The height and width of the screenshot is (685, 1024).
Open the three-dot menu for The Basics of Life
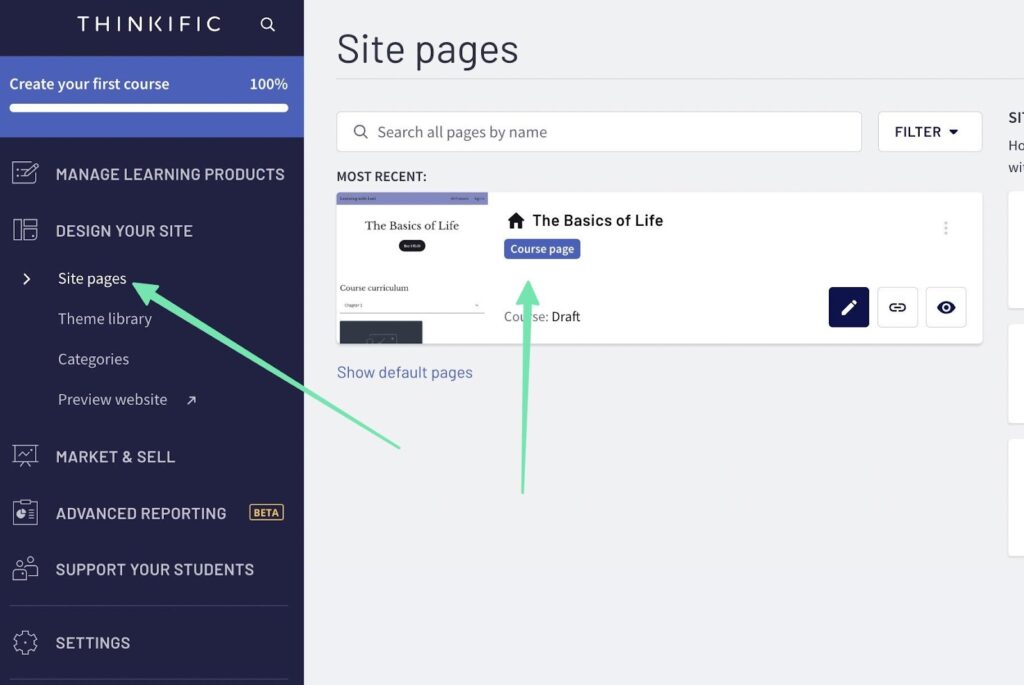pyautogui.click(x=945, y=228)
